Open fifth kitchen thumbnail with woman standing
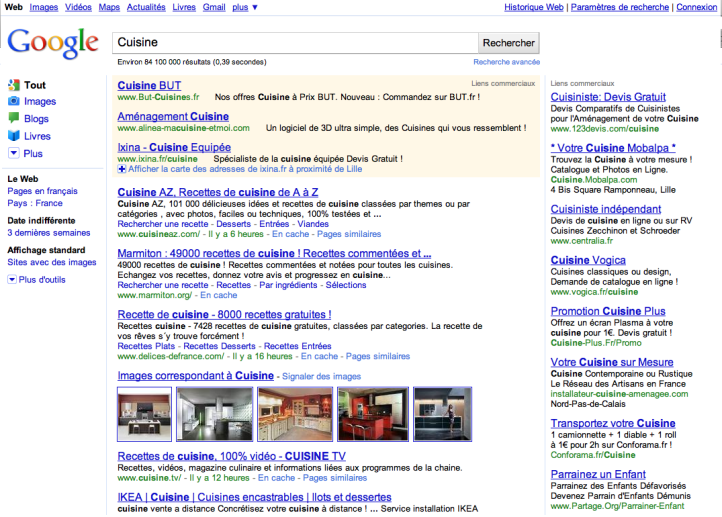The width and height of the screenshot is (722, 517). point(443,414)
